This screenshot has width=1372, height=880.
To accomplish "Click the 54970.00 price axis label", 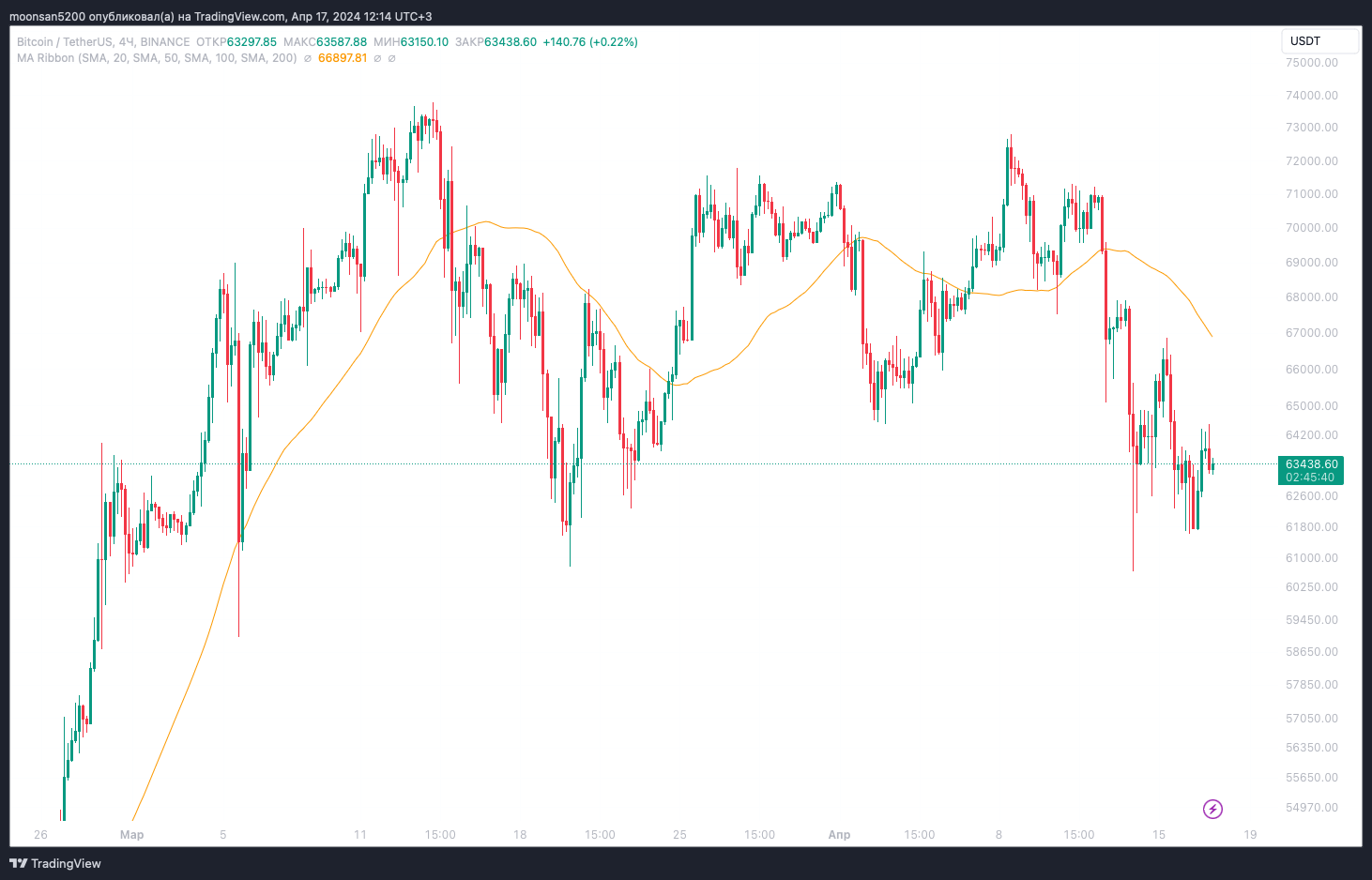I will pos(1312,808).
